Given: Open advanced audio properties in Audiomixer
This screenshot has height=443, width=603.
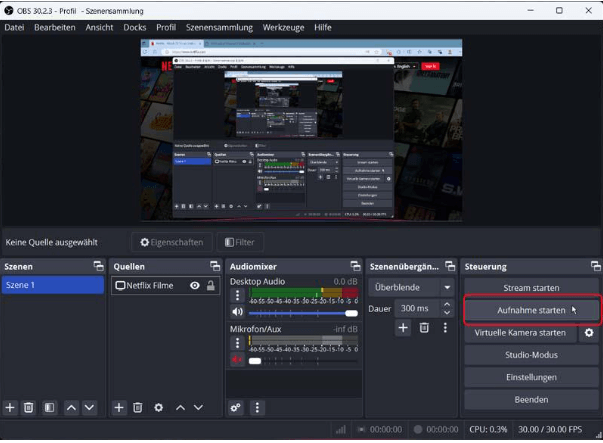Looking at the screenshot, I should [236, 407].
